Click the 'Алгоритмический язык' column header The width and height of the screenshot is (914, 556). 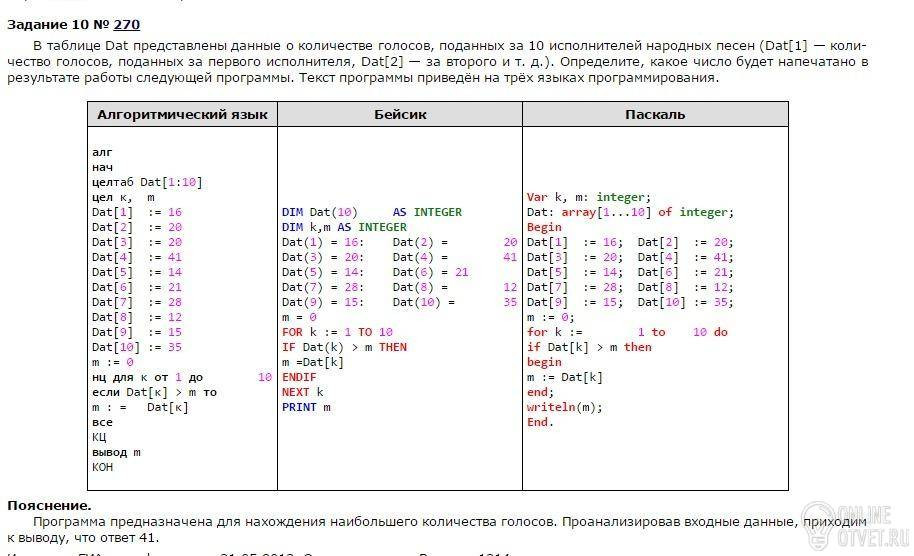[182, 114]
